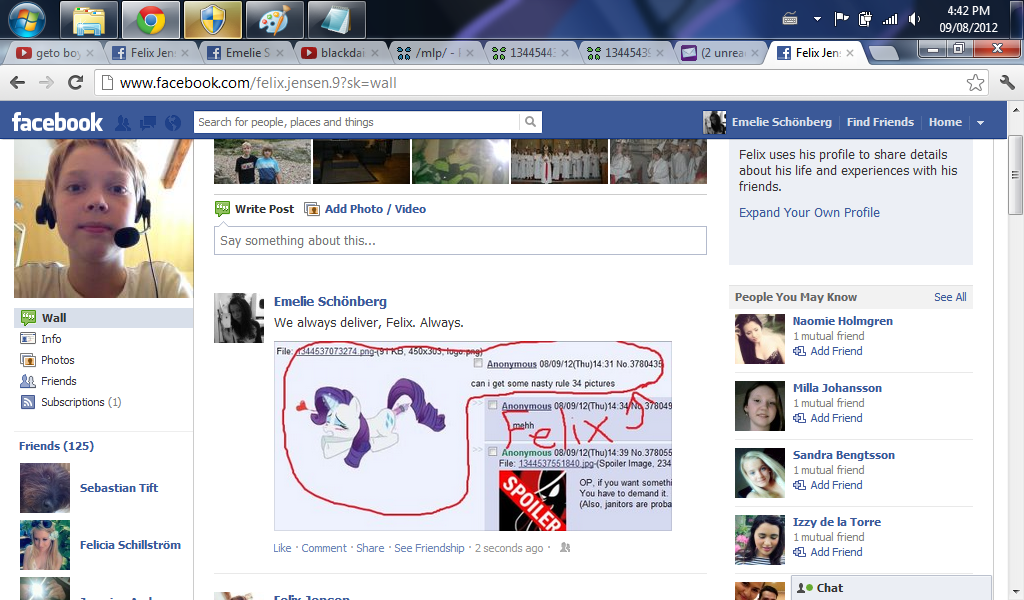
Task: Click the Action Center flag icon
Action: point(841,19)
